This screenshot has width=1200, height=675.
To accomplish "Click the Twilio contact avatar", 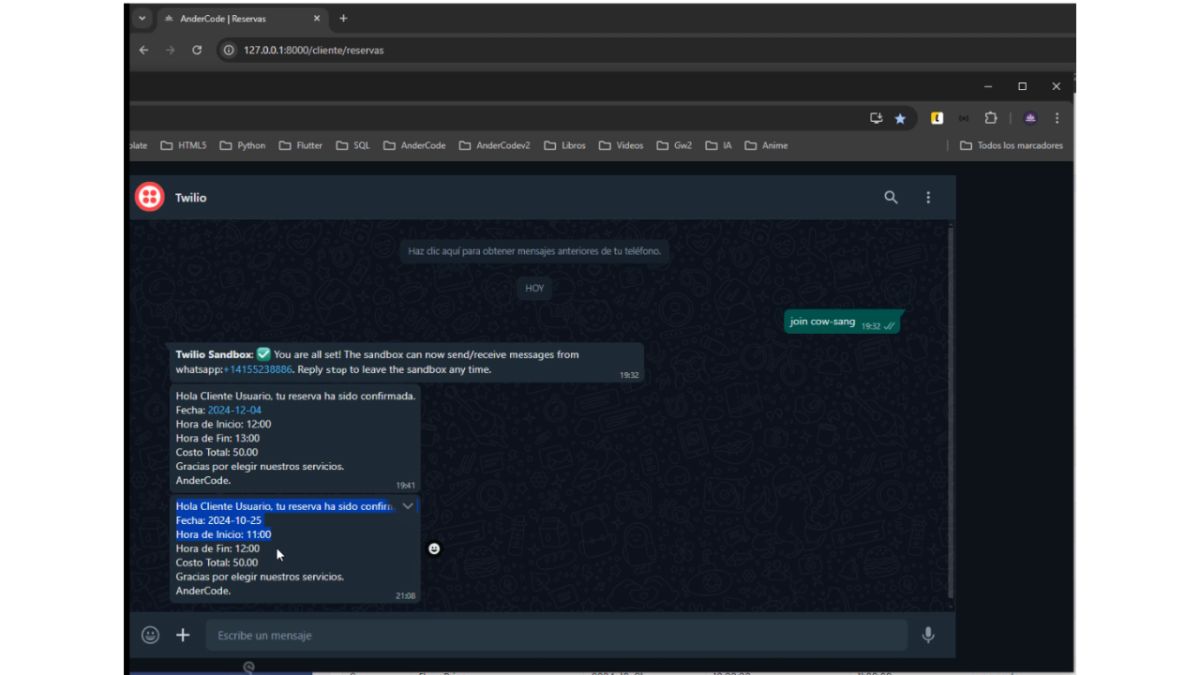I will (149, 197).
